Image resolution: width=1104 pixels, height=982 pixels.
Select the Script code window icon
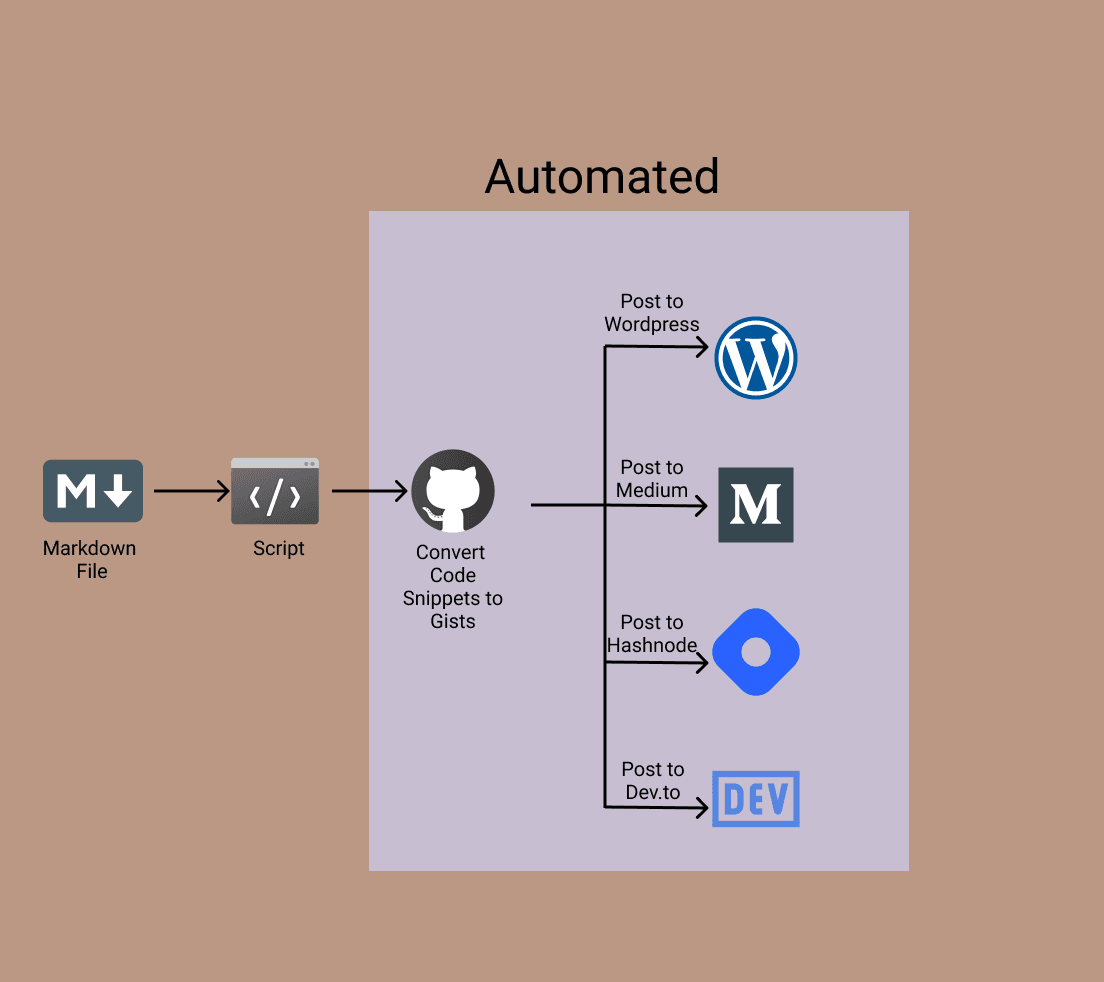pyautogui.click(x=275, y=491)
